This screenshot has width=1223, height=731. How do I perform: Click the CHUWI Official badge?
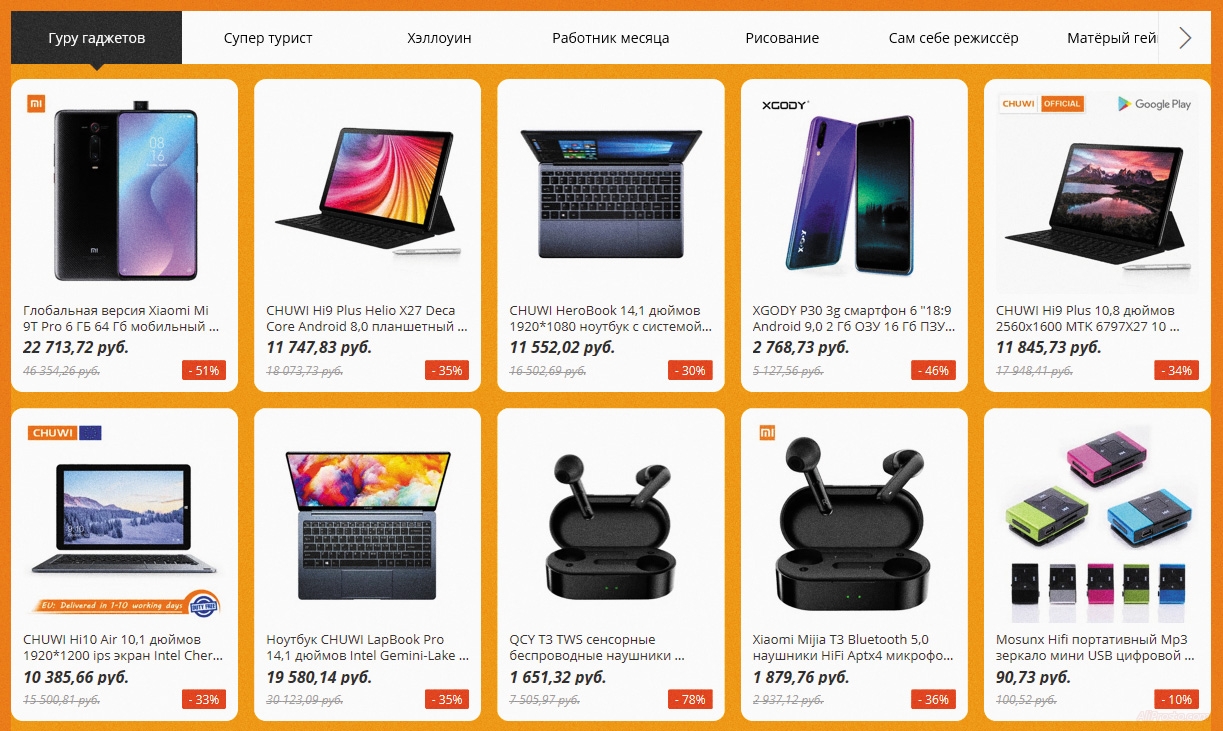(x=1041, y=104)
